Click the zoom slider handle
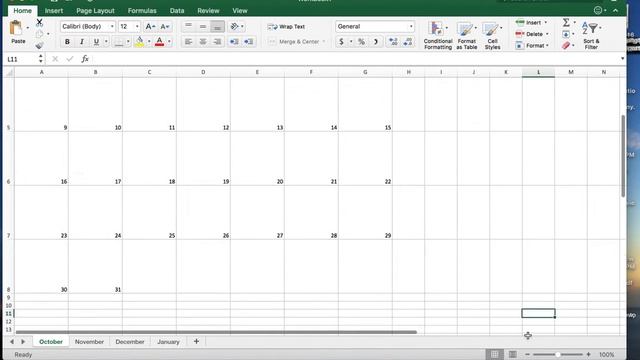 pyautogui.click(x=558, y=354)
